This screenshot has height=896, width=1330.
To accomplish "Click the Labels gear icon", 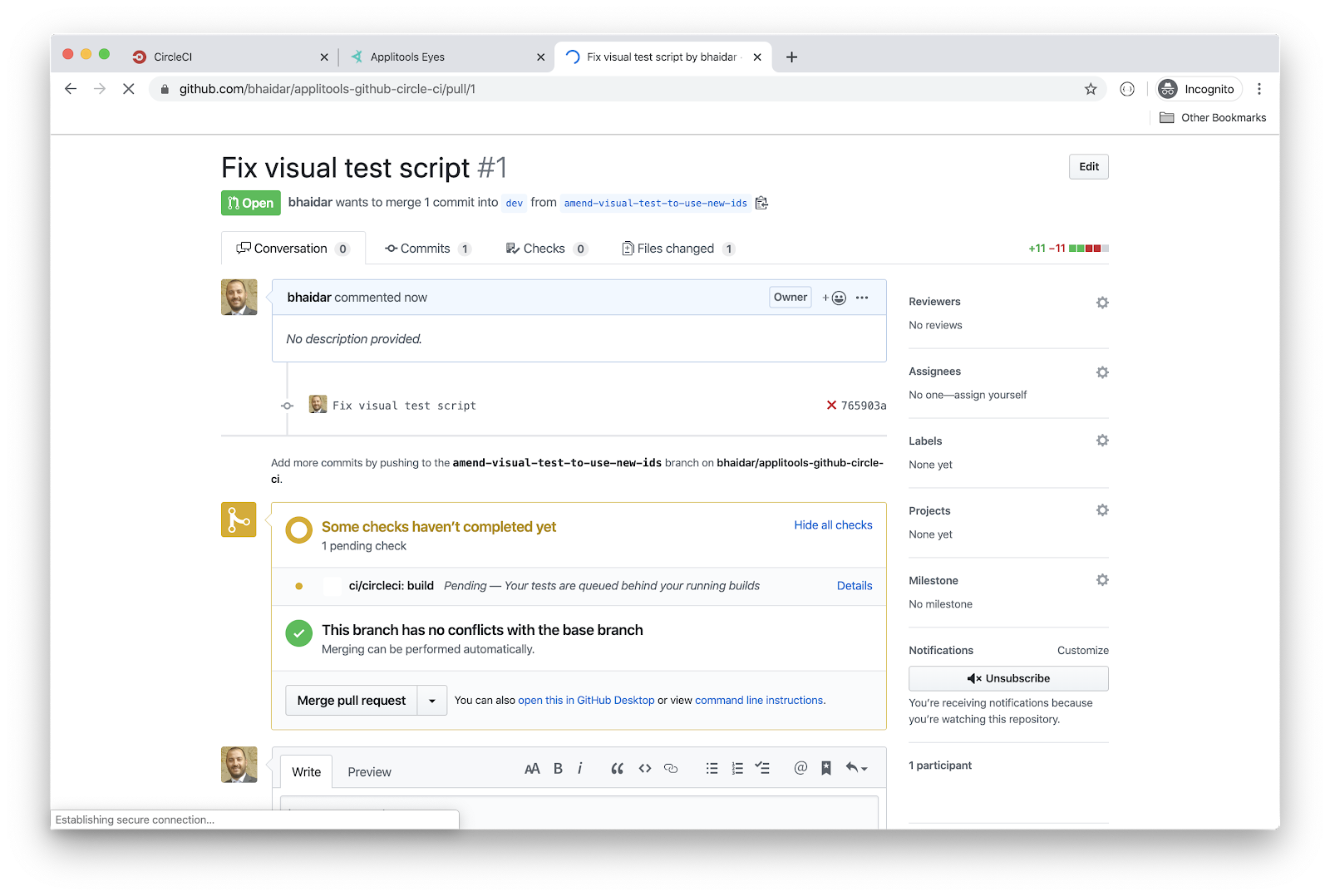I will click(1102, 441).
